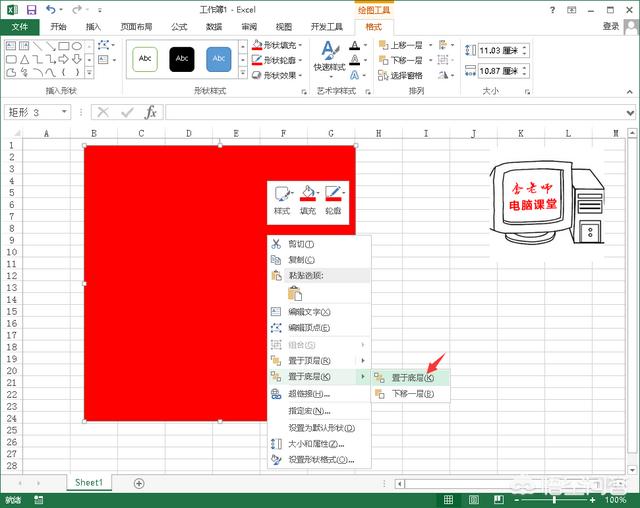Switch to the Sheet1 worksheet tab
Viewport: 640px width, 508px height.
click(x=88, y=482)
